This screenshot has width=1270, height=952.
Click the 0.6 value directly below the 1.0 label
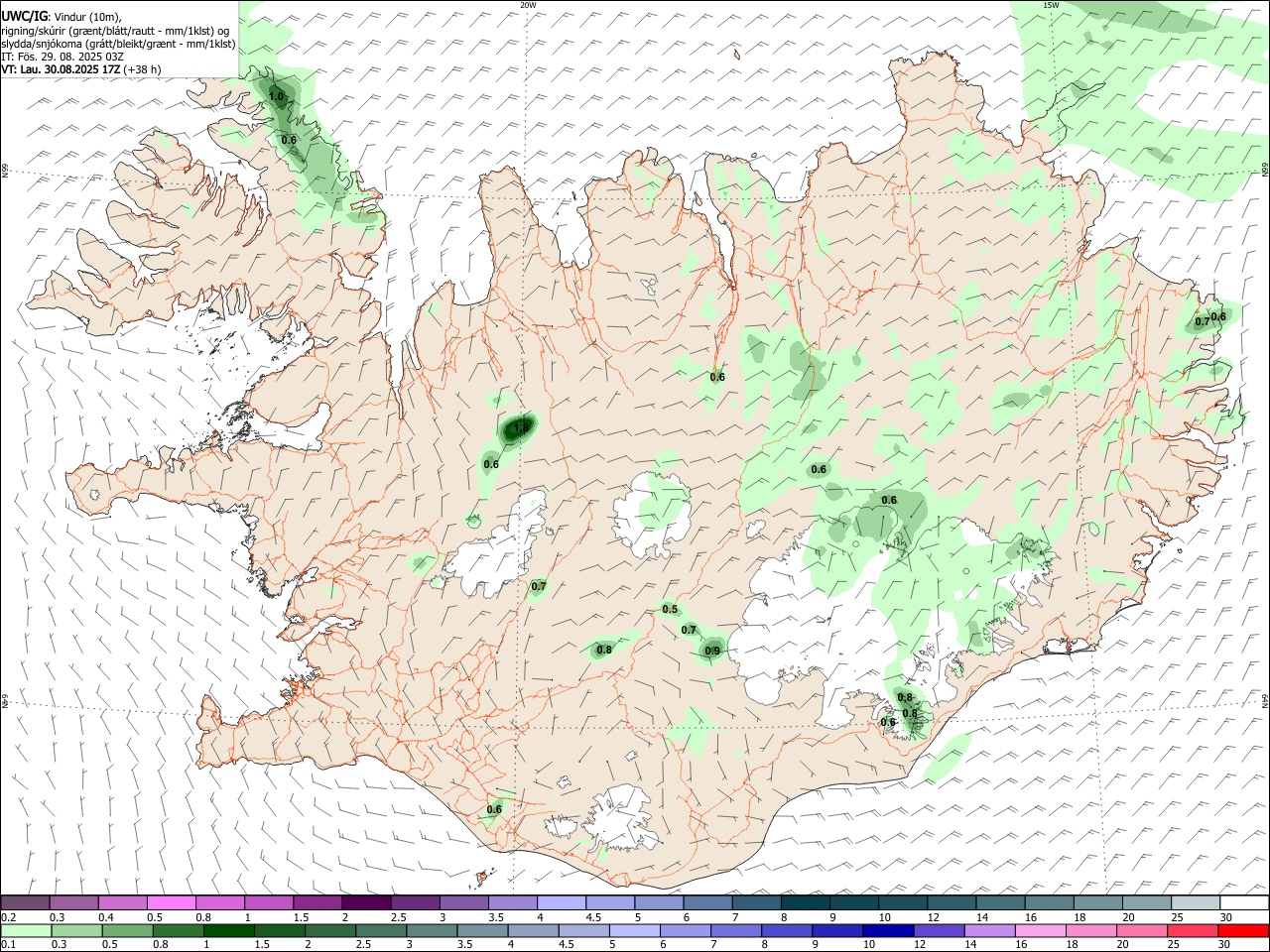tap(289, 140)
